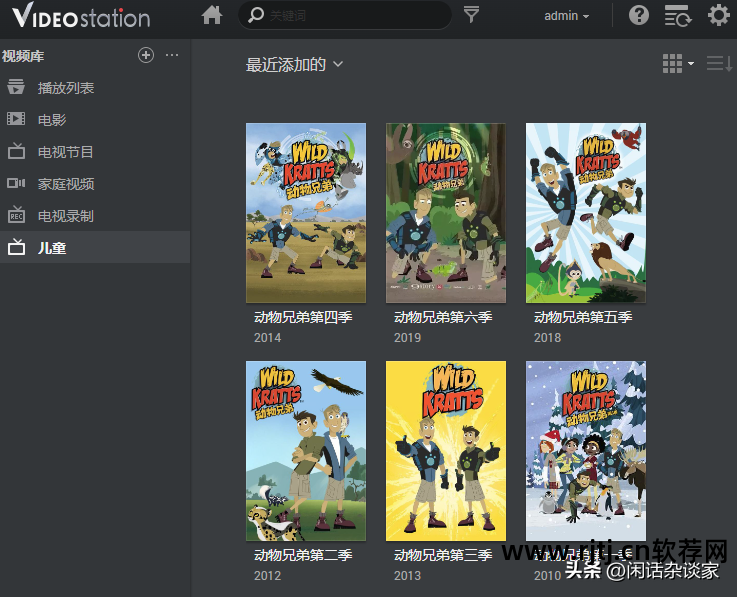Open the 2010 snowy season poster
This screenshot has width=737, height=597.
(586, 451)
